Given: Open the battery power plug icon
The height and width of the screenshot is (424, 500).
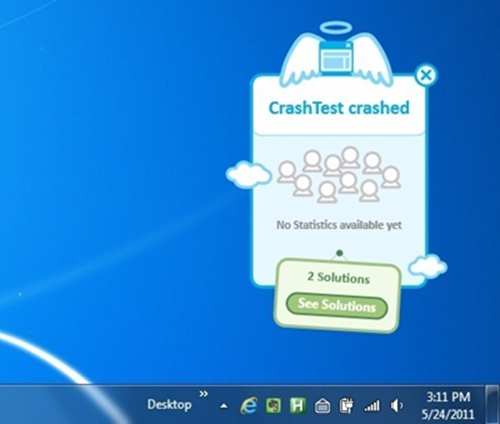Looking at the screenshot, I should (x=347, y=406).
